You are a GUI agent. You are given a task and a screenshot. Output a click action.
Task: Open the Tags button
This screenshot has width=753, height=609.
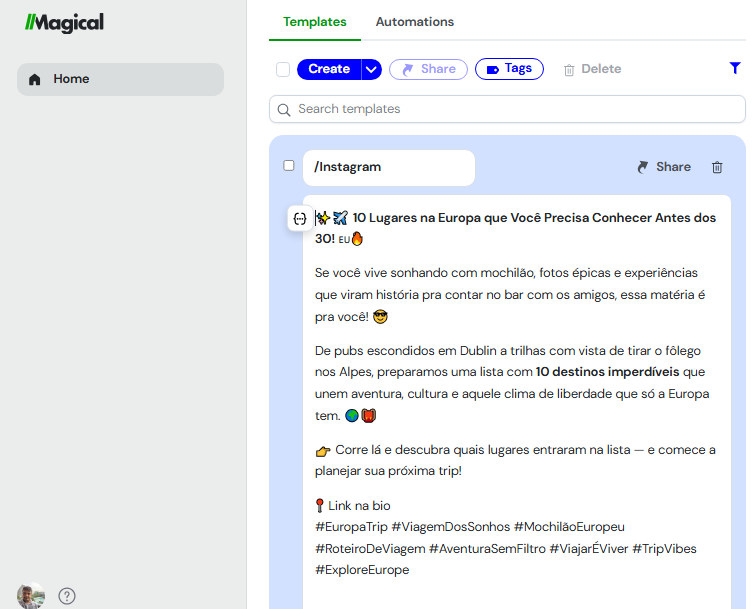tap(509, 69)
